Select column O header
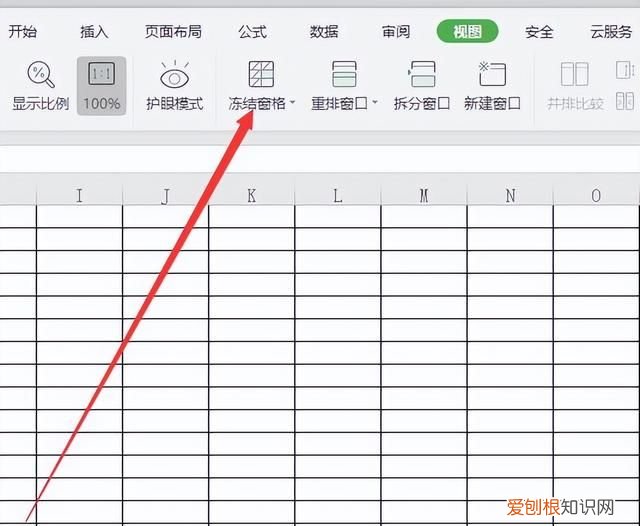 click(596, 195)
